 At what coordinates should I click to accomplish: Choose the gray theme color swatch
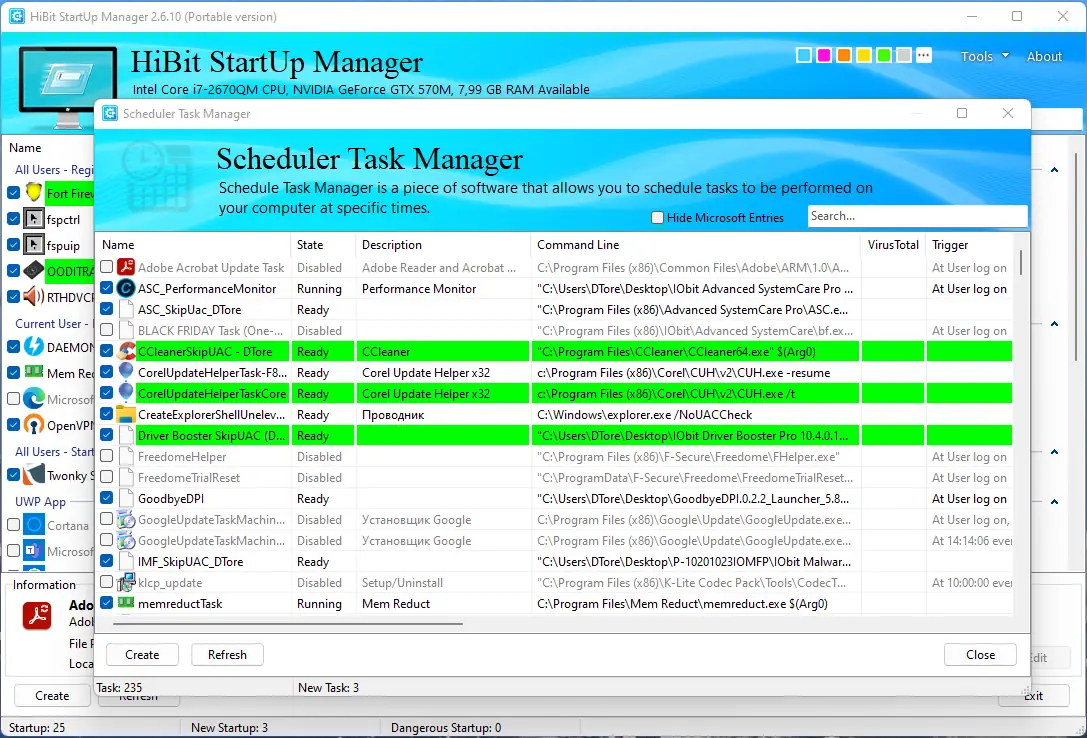(904, 55)
